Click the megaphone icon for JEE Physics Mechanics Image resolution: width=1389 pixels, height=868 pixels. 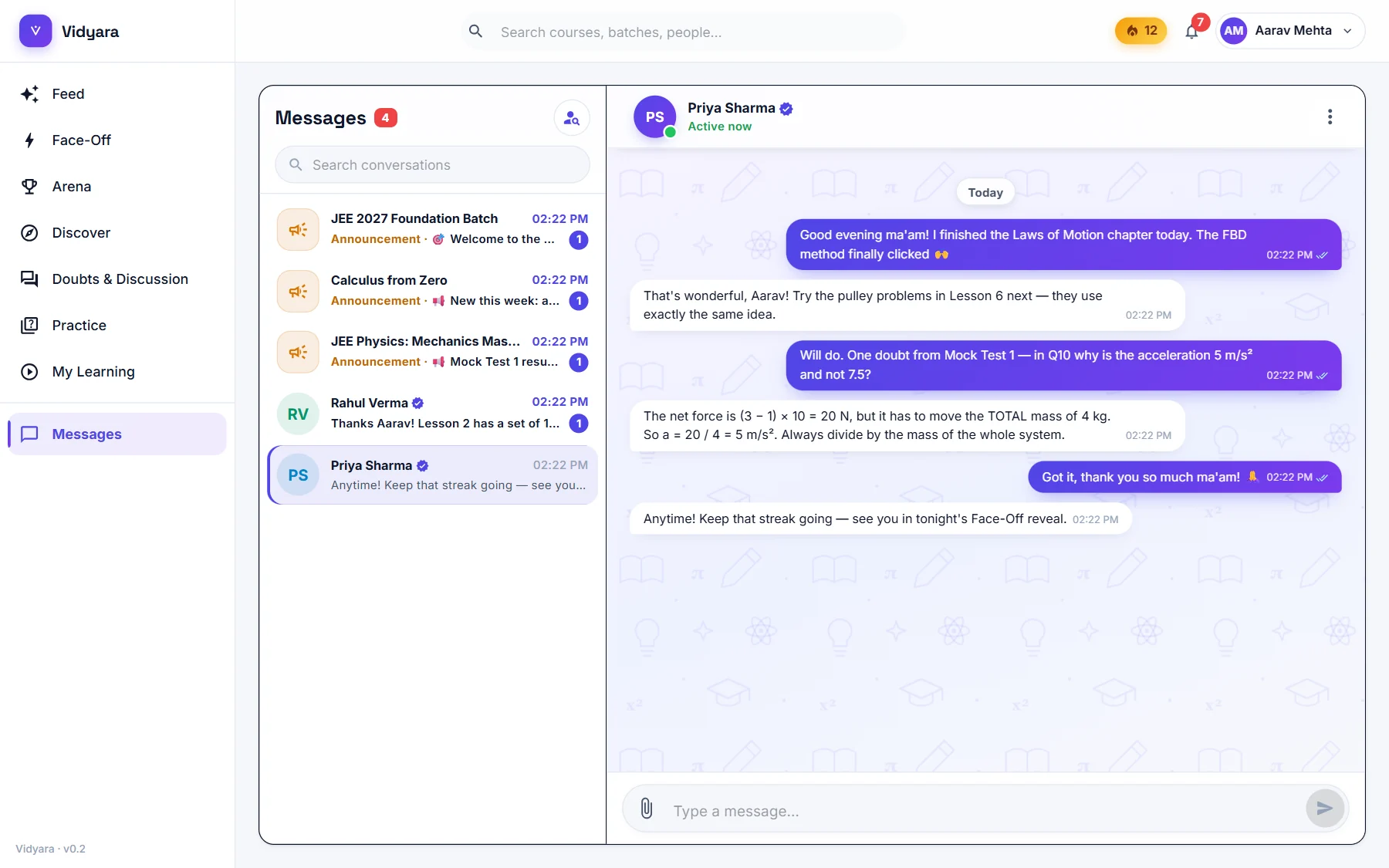[298, 353]
